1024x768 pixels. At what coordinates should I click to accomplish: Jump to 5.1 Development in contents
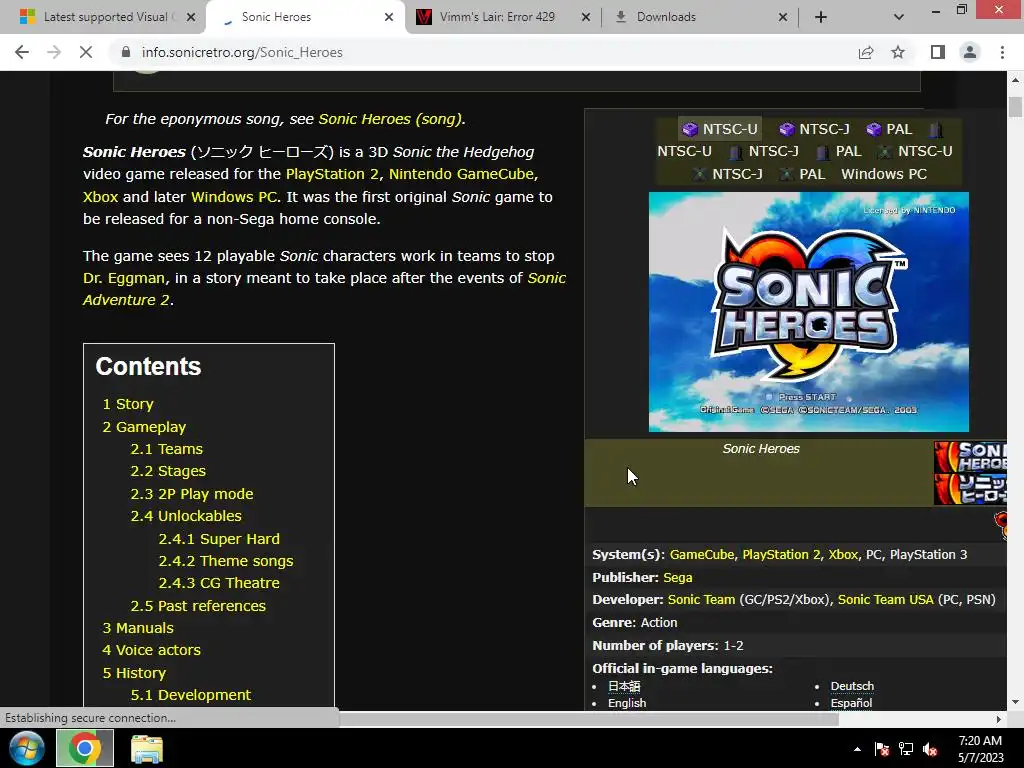pos(191,696)
